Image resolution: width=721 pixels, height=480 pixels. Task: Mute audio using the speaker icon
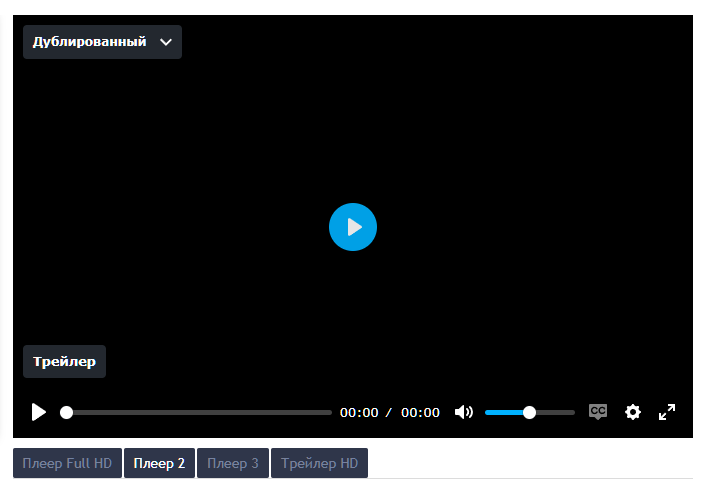[464, 412]
